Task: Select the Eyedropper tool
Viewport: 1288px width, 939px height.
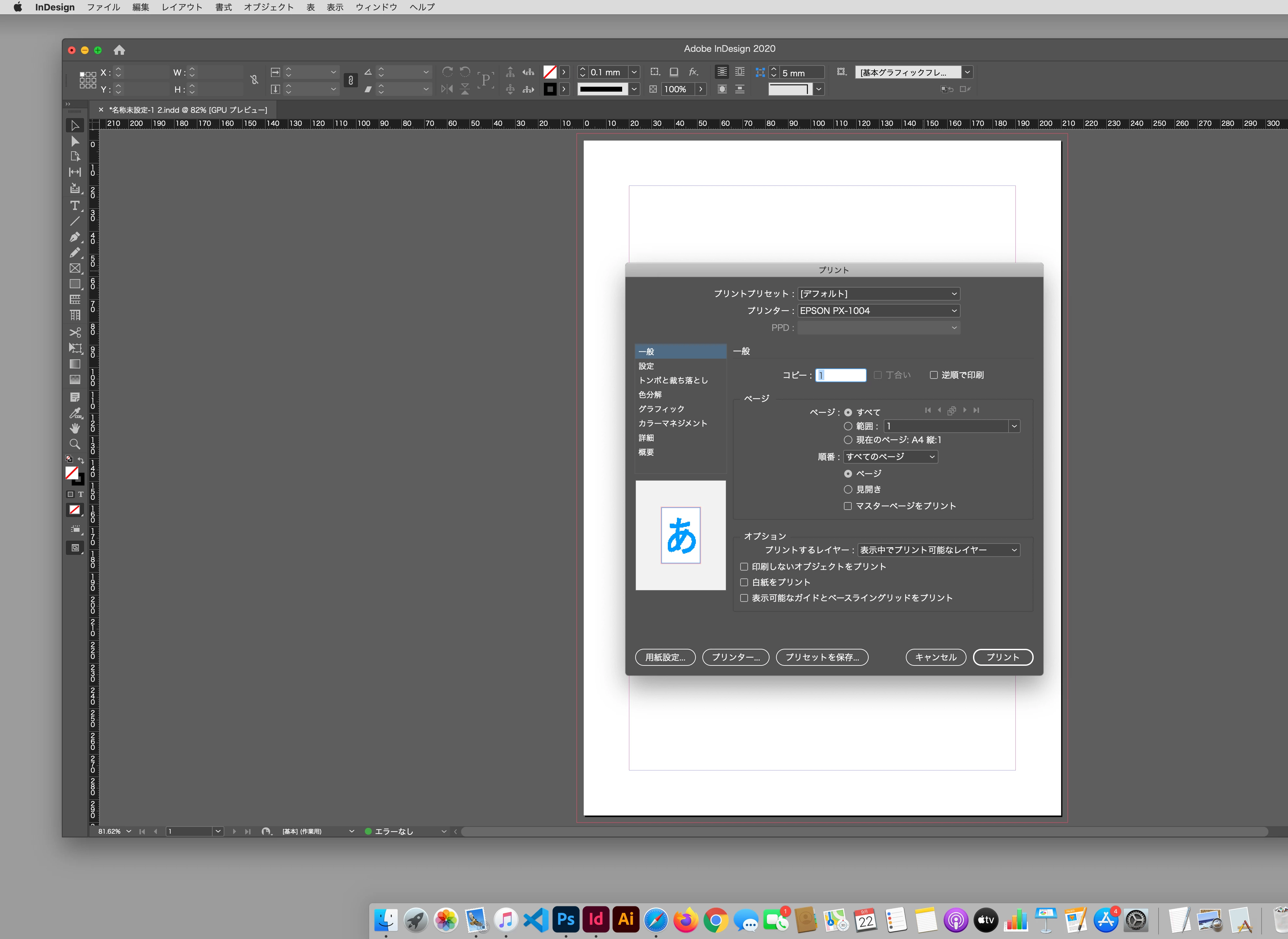Action: tap(74, 413)
